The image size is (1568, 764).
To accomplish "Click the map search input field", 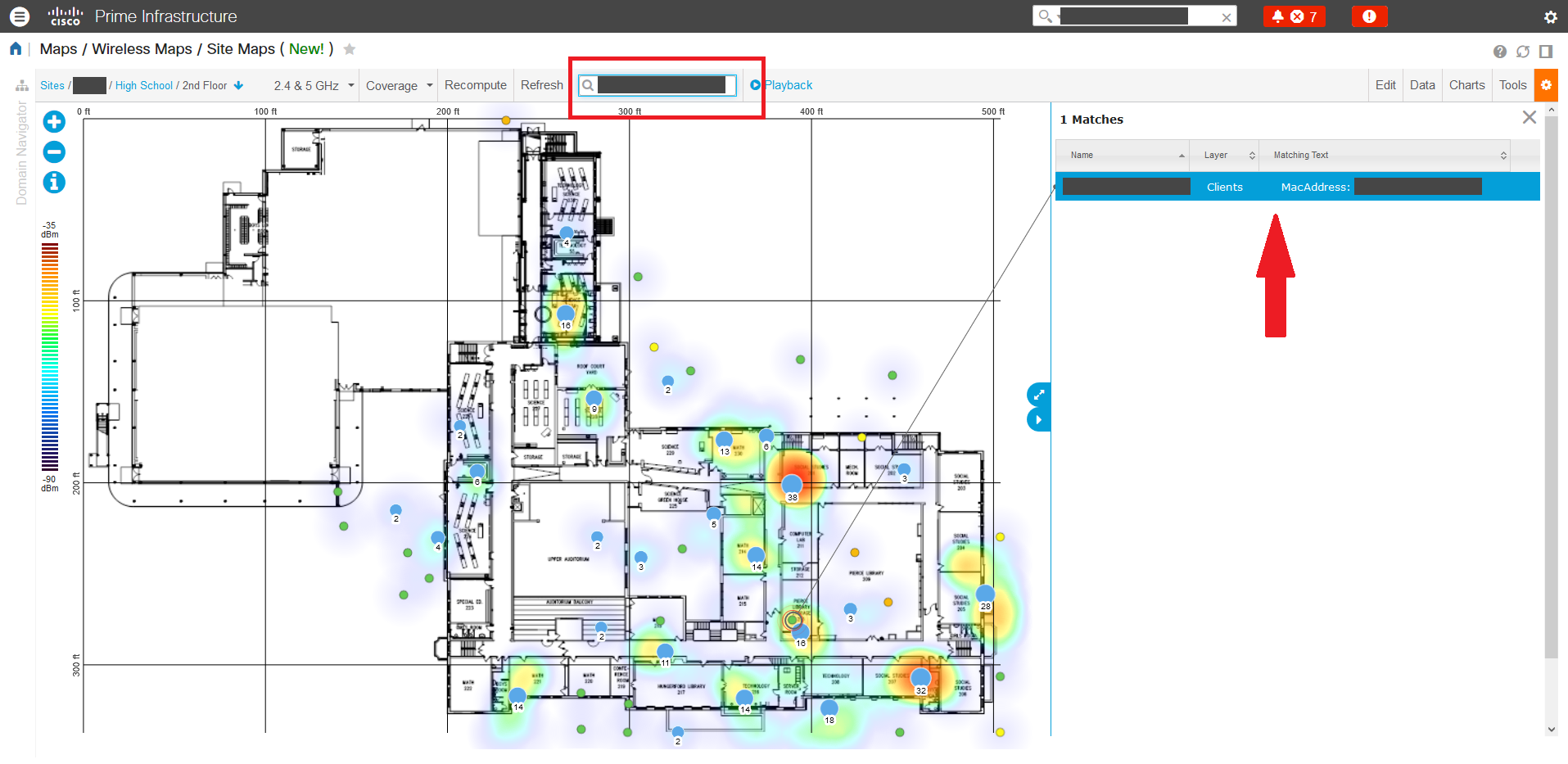I will click(x=659, y=84).
